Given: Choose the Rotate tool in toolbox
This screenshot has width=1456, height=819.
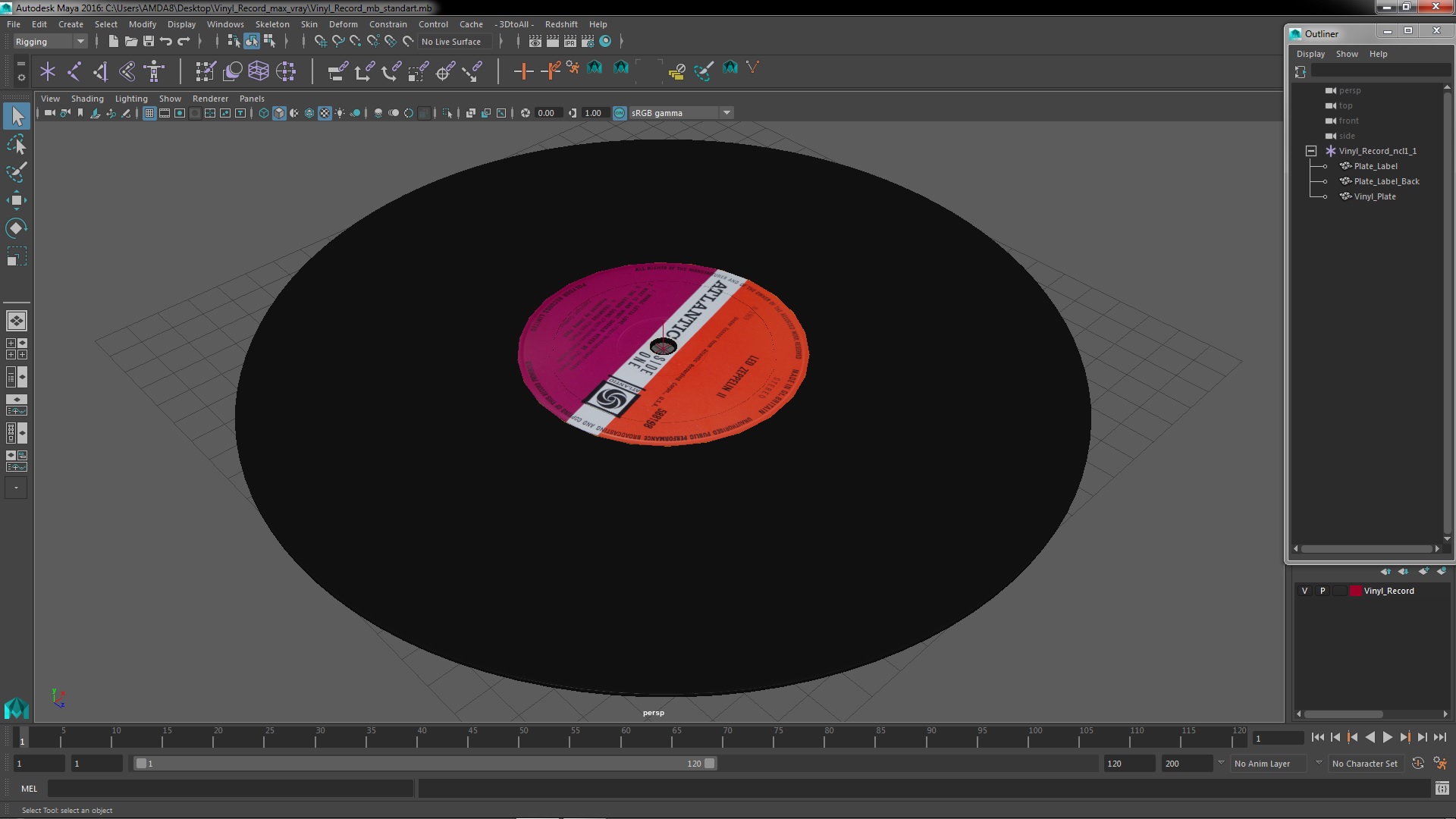Looking at the screenshot, I should (17, 228).
